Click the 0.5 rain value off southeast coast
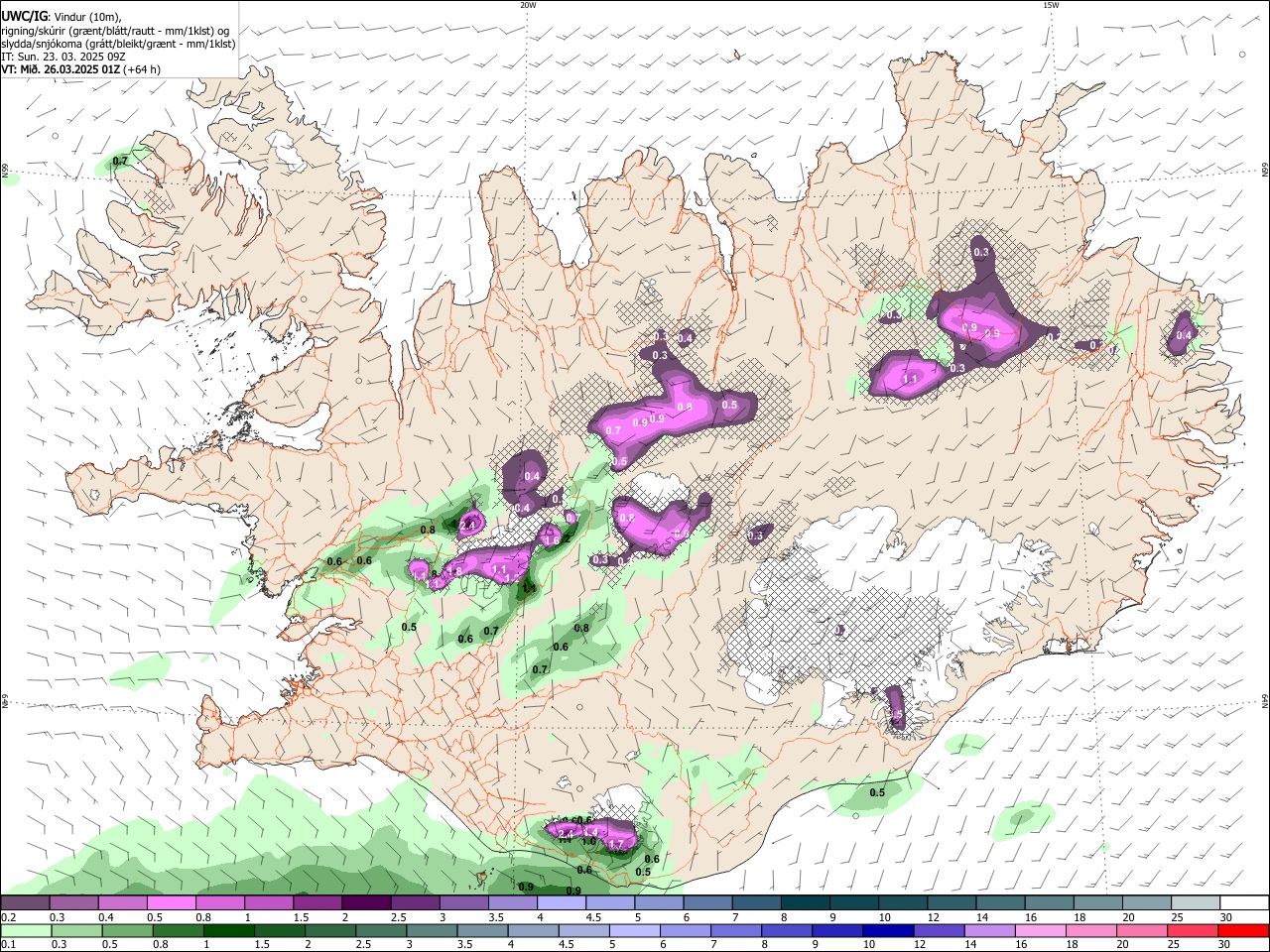 (x=877, y=792)
